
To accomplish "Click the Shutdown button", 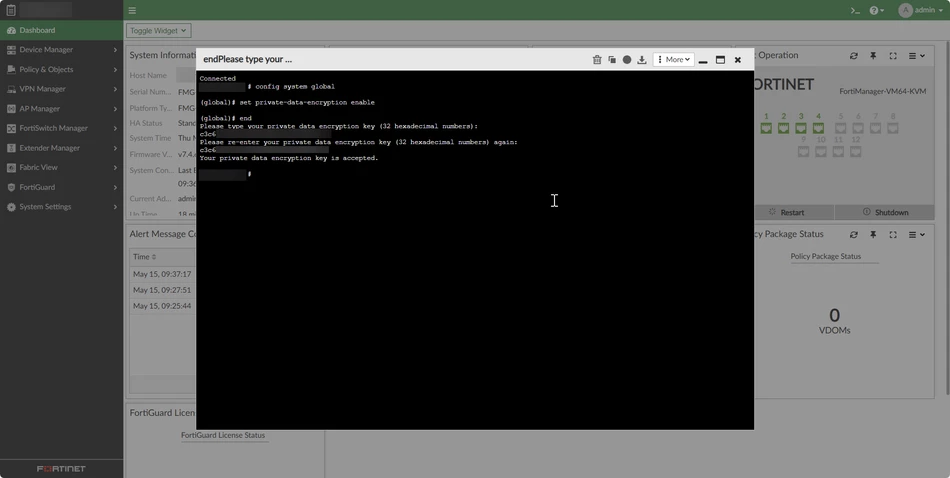I will point(885,212).
